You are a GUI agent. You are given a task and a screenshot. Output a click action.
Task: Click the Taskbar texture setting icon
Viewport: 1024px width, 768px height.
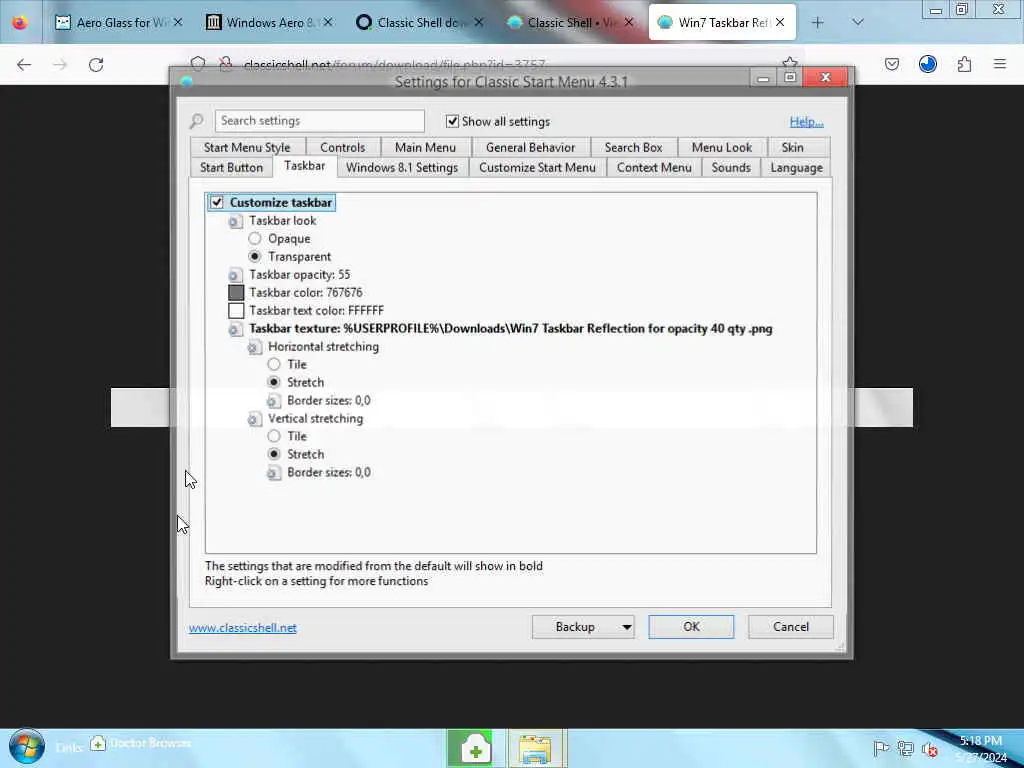235,329
